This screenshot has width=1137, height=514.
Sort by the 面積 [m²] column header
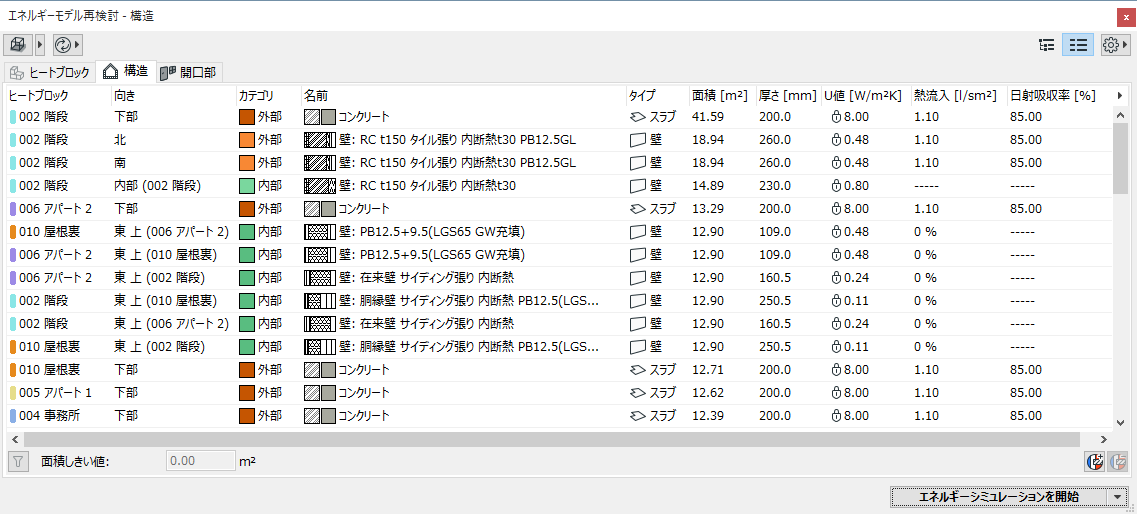tap(721, 95)
